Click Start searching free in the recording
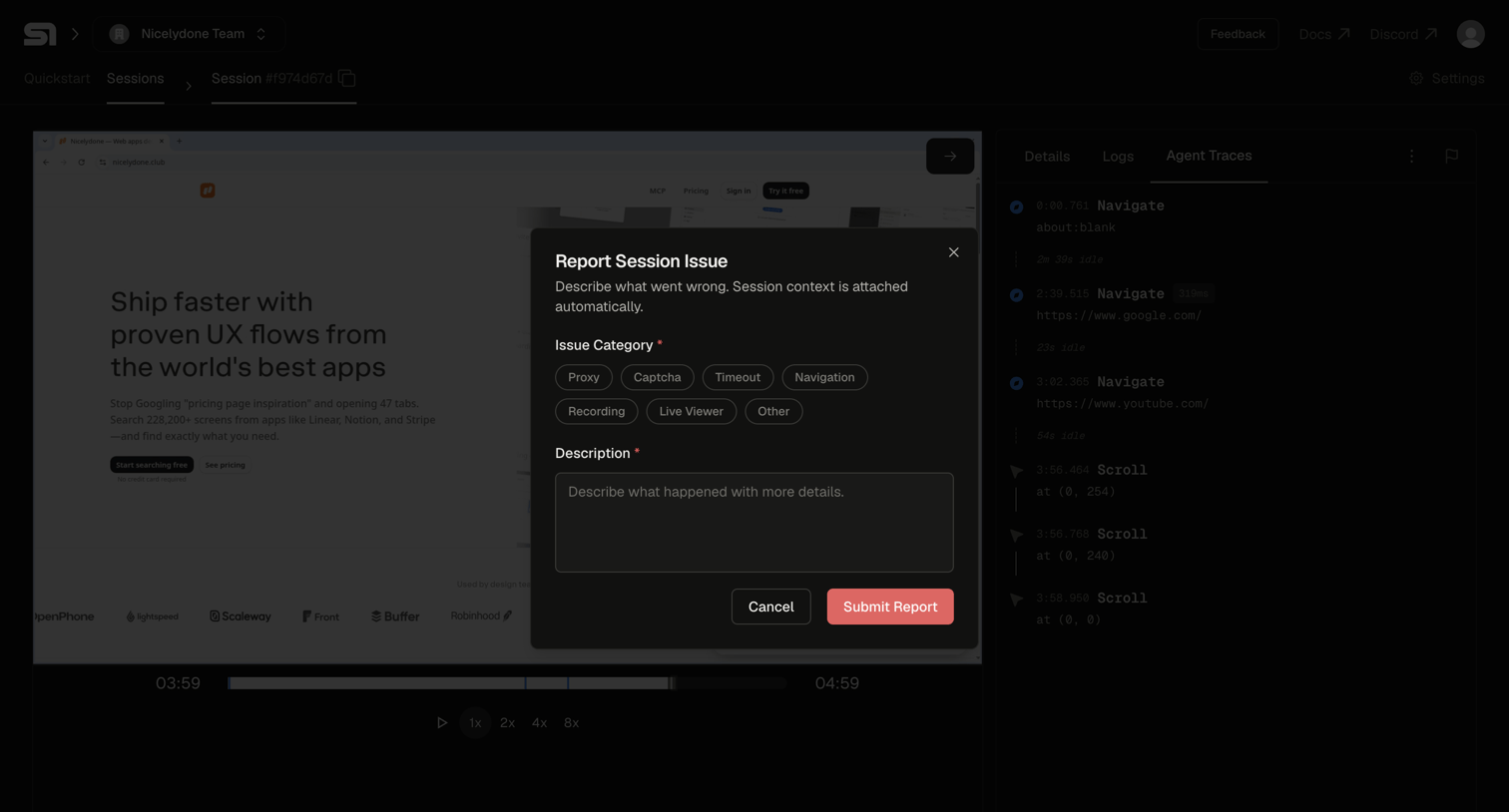The height and width of the screenshot is (812, 1509). point(152,465)
